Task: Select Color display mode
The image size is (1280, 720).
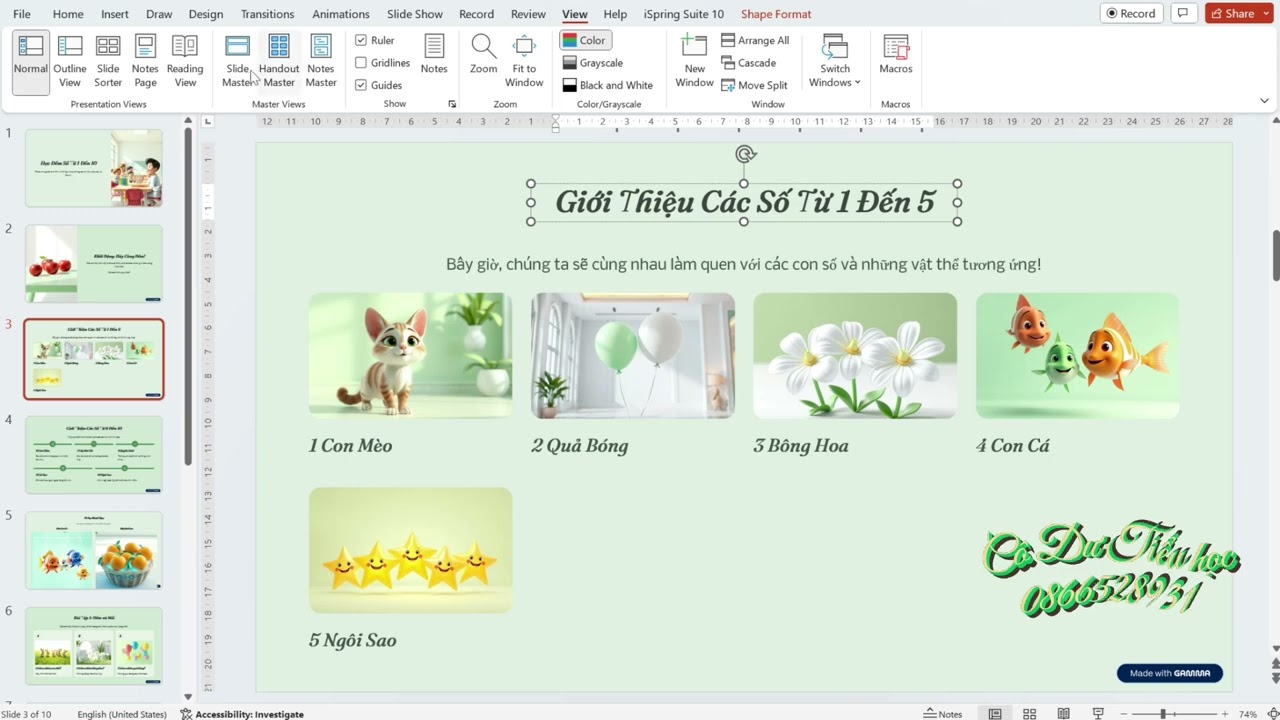Action: tap(584, 40)
